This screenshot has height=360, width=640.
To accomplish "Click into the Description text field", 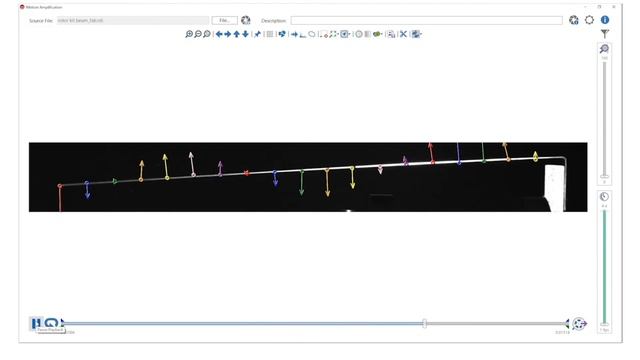I will (427, 20).
